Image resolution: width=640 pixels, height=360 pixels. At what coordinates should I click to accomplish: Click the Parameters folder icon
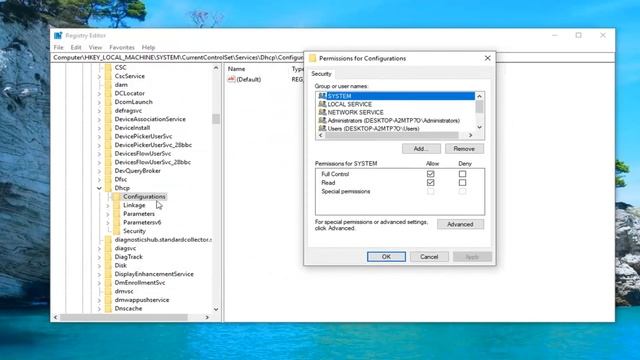click(117, 213)
